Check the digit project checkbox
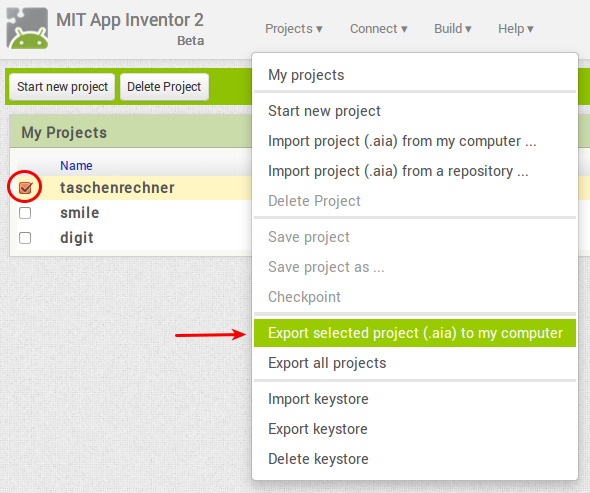The height and width of the screenshot is (493, 590). 25,238
